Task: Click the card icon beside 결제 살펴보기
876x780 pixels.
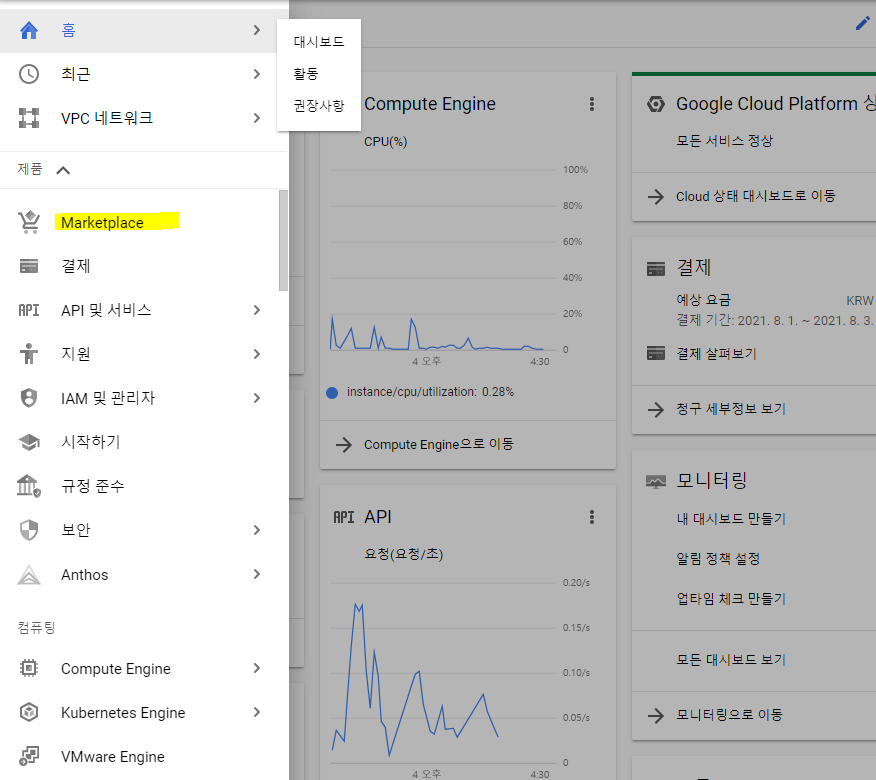Action: point(656,354)
